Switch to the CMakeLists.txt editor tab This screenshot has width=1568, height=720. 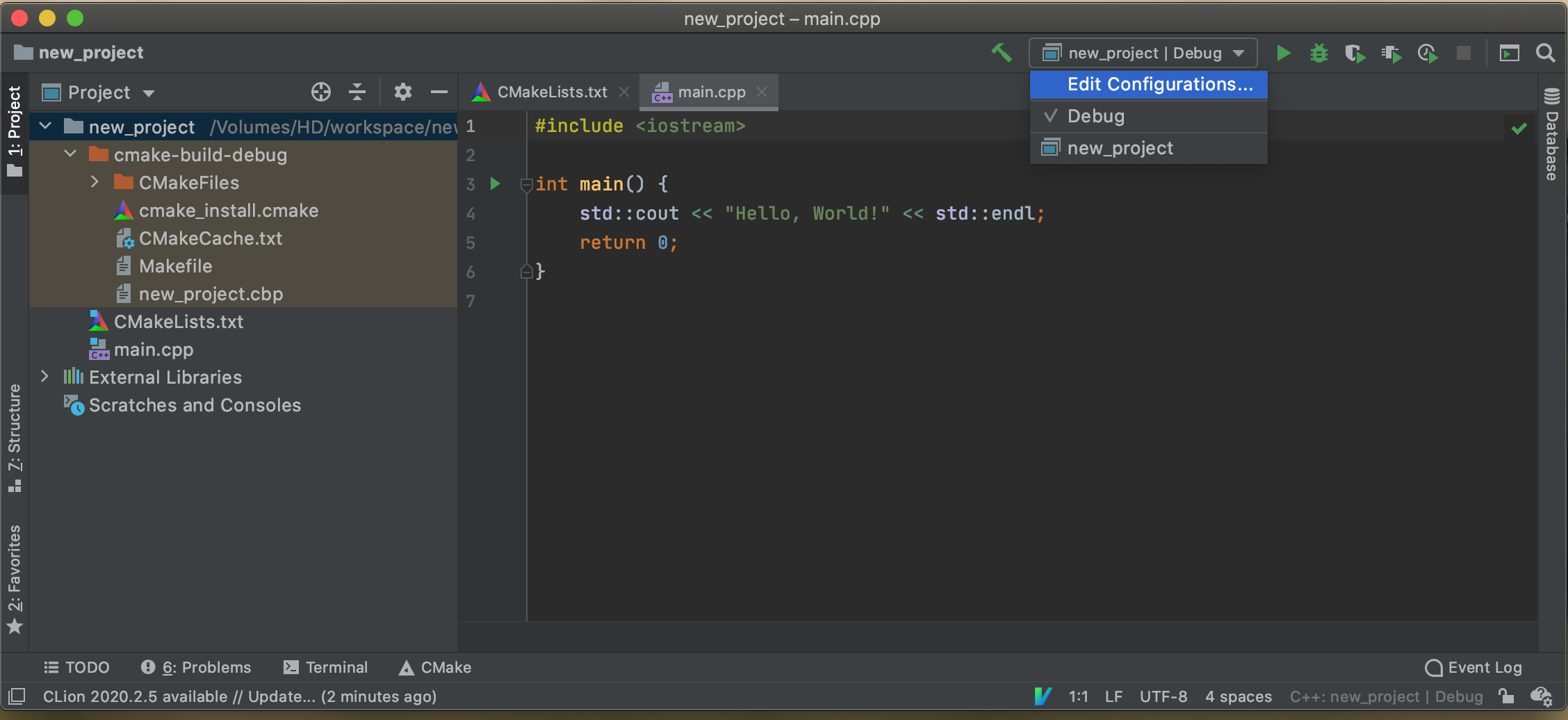tap(552, 92)
